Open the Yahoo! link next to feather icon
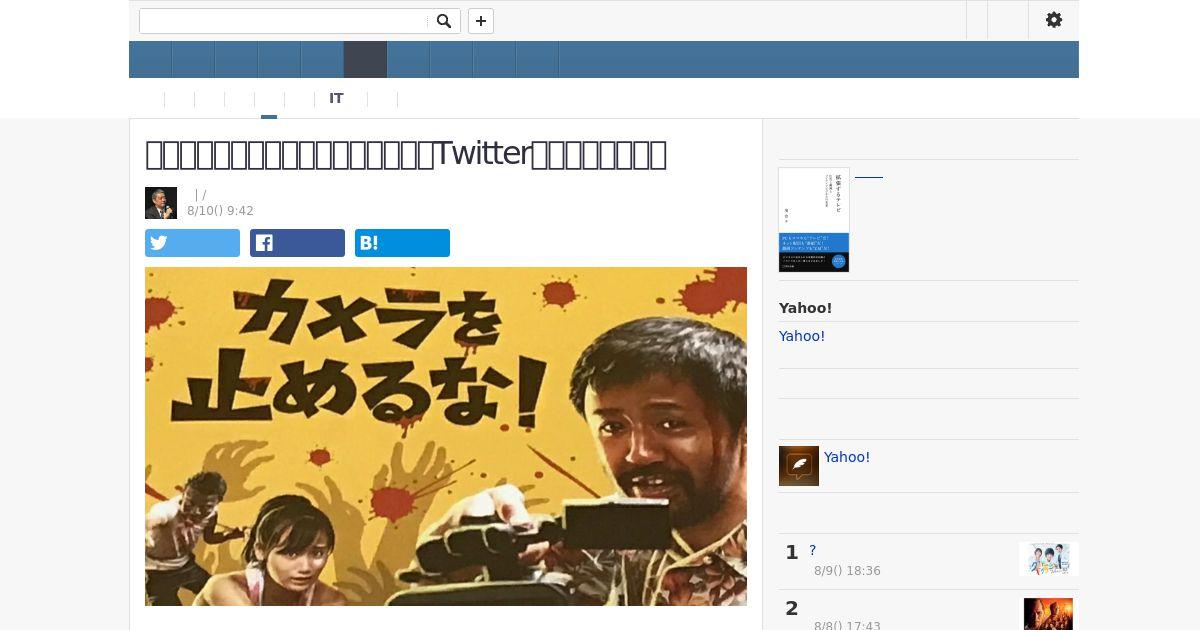1200x630 pixels. (847, 457)
